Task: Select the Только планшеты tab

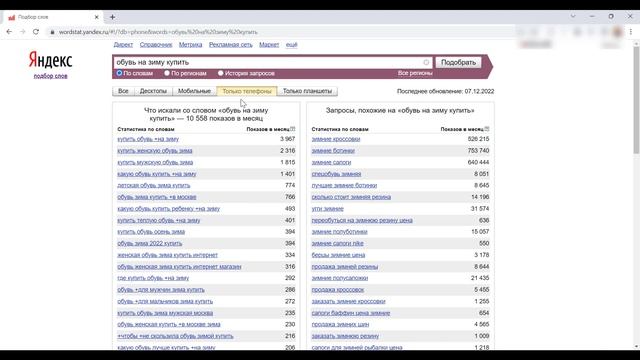Action: point(307,91)
